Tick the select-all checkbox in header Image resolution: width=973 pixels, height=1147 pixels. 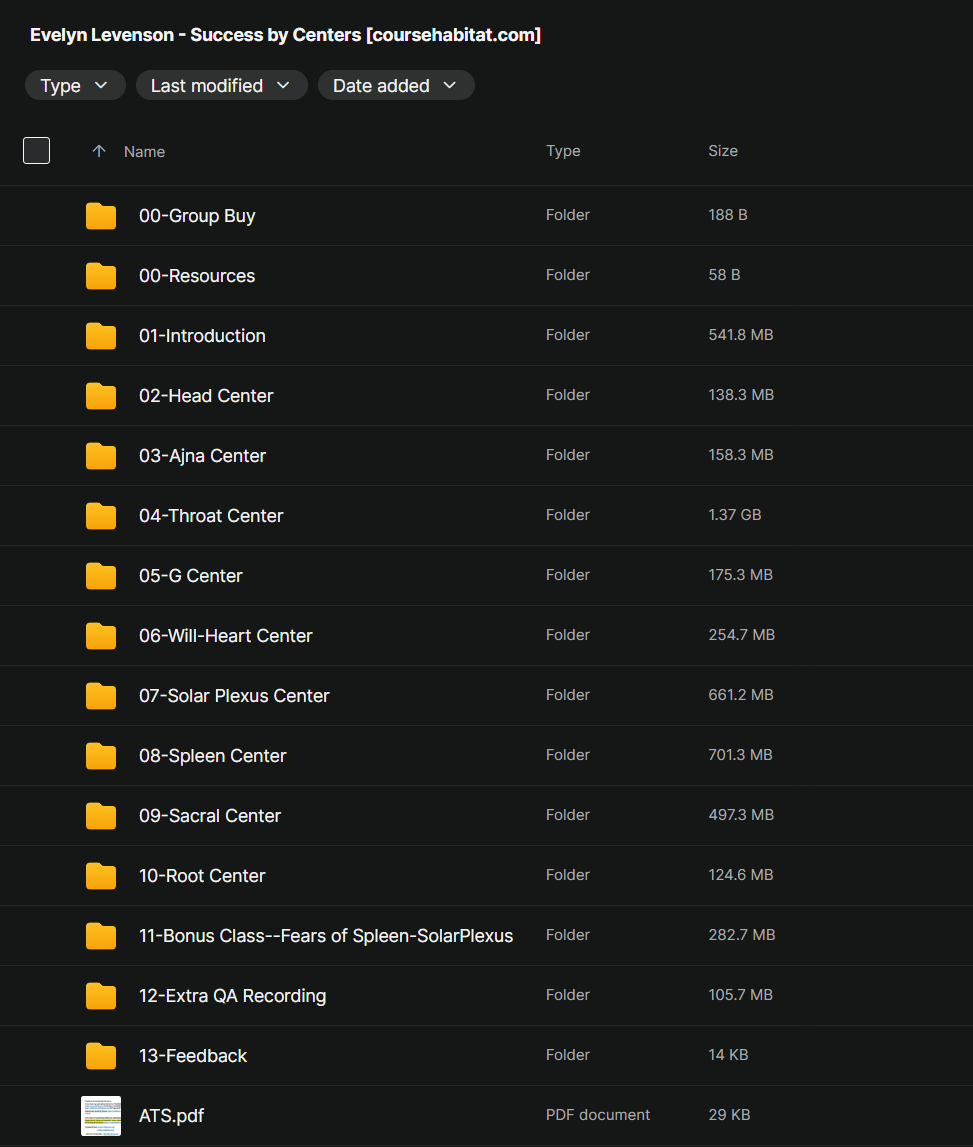coord(36,151)
